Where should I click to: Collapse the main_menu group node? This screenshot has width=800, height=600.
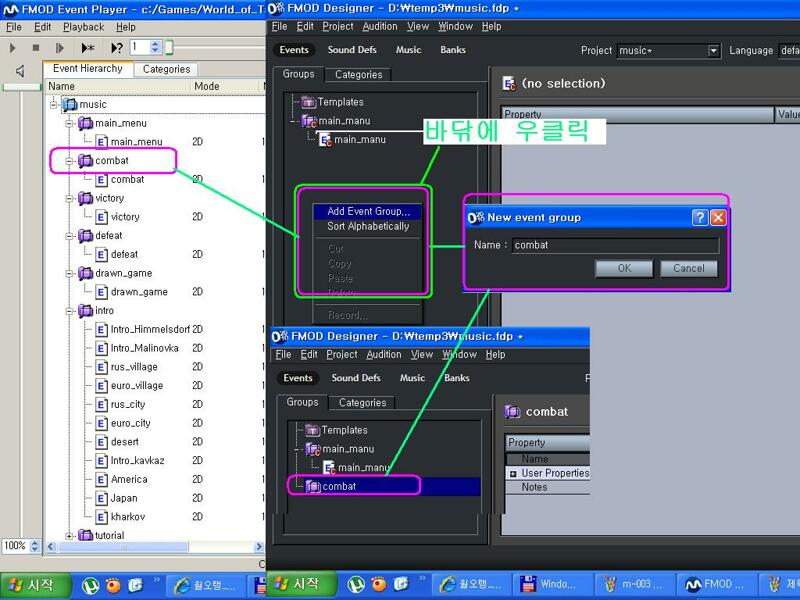pyautogui.click(x=69, y=123)
